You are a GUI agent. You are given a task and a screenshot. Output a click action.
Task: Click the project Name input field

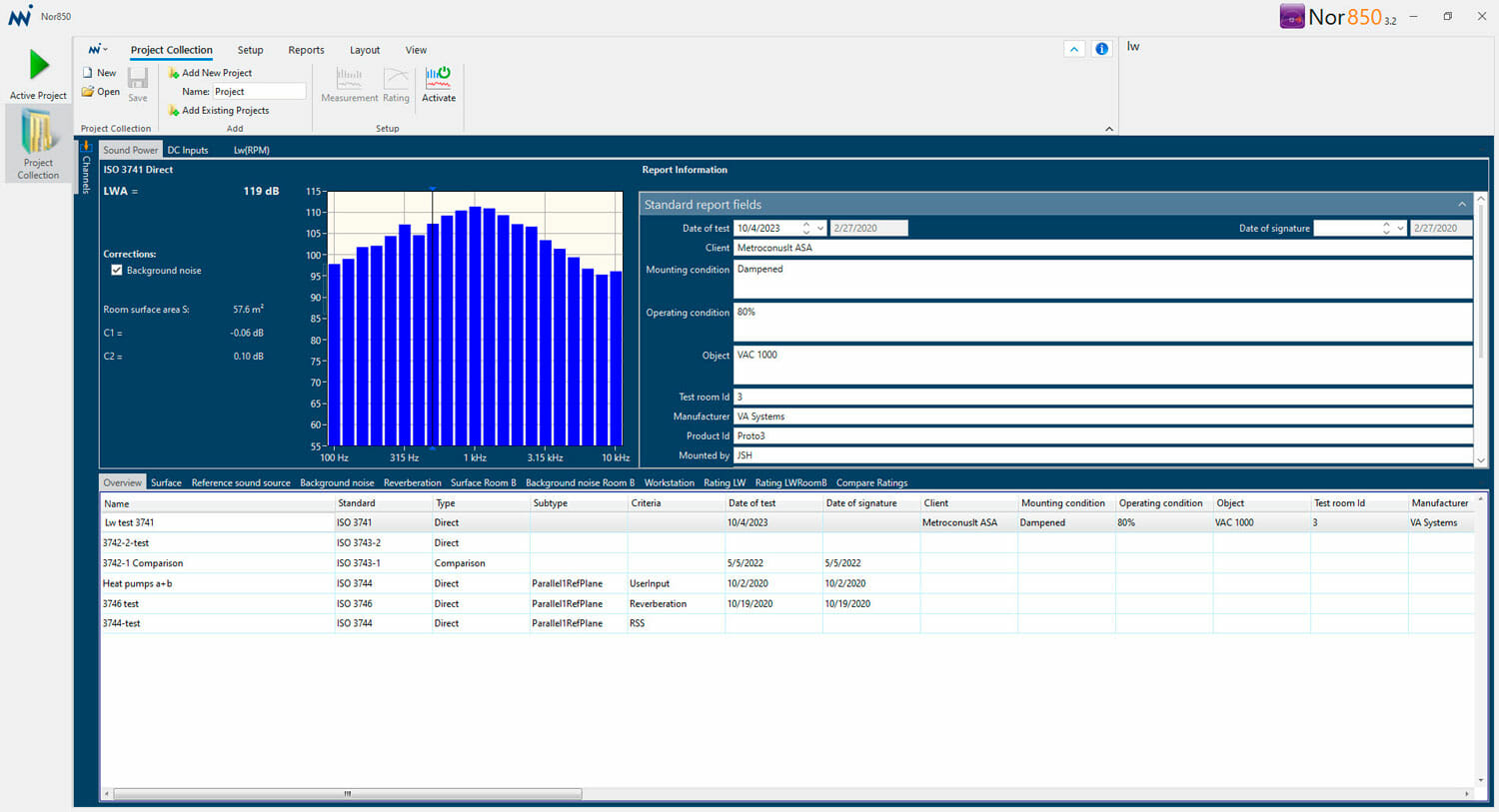pyautogui.click(x=259, y=92)
